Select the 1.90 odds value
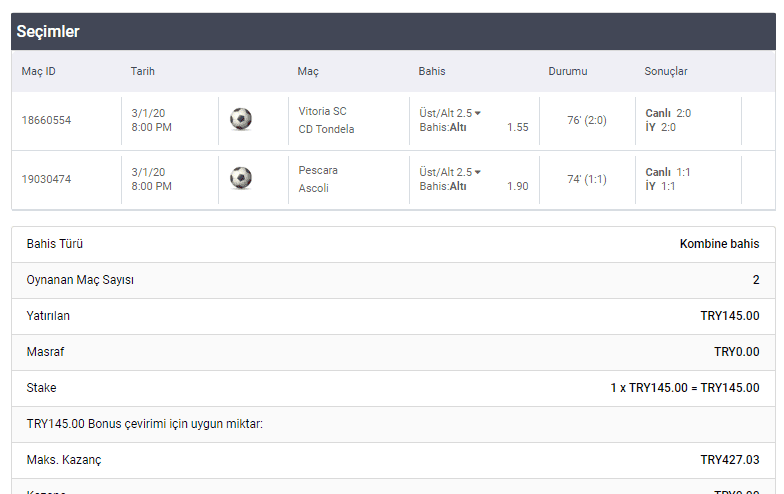Viewport: 784px width, 494px height. pos(518,186)
